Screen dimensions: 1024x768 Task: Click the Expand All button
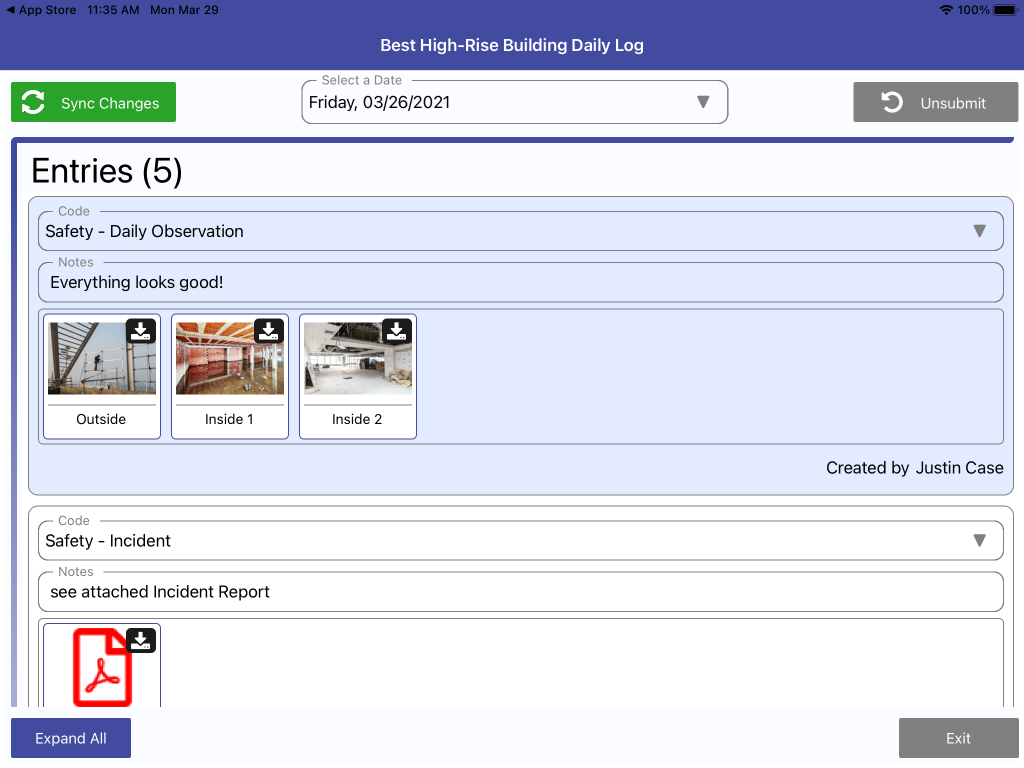(x=71, y=738)
